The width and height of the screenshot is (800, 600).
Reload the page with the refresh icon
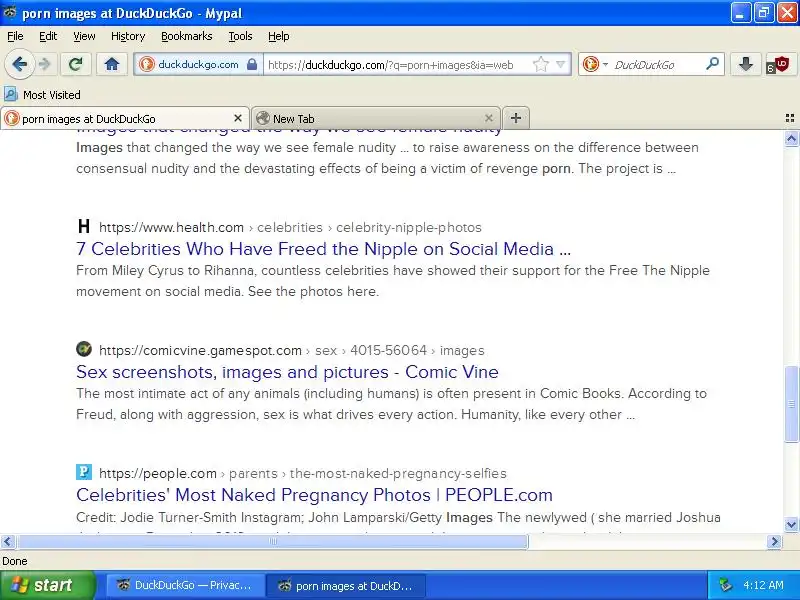click(76, 64)
